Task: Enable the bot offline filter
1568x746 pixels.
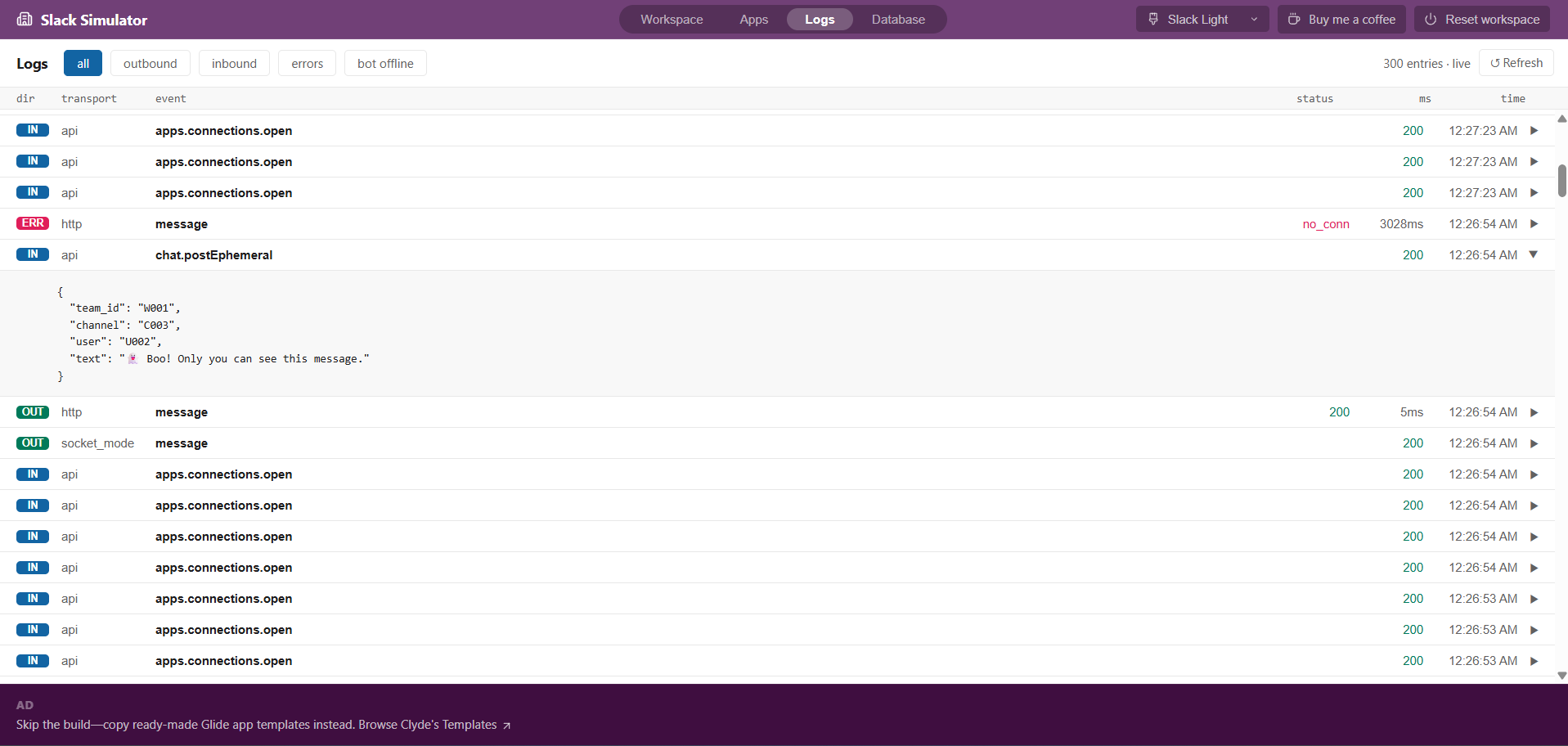Action: click(x=385, y=63)
